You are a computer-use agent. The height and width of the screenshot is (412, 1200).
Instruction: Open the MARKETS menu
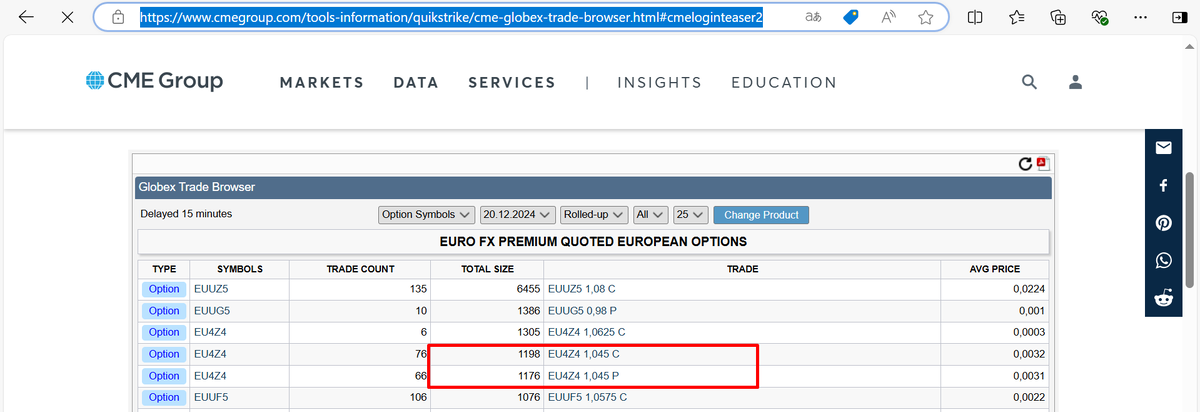322,83
